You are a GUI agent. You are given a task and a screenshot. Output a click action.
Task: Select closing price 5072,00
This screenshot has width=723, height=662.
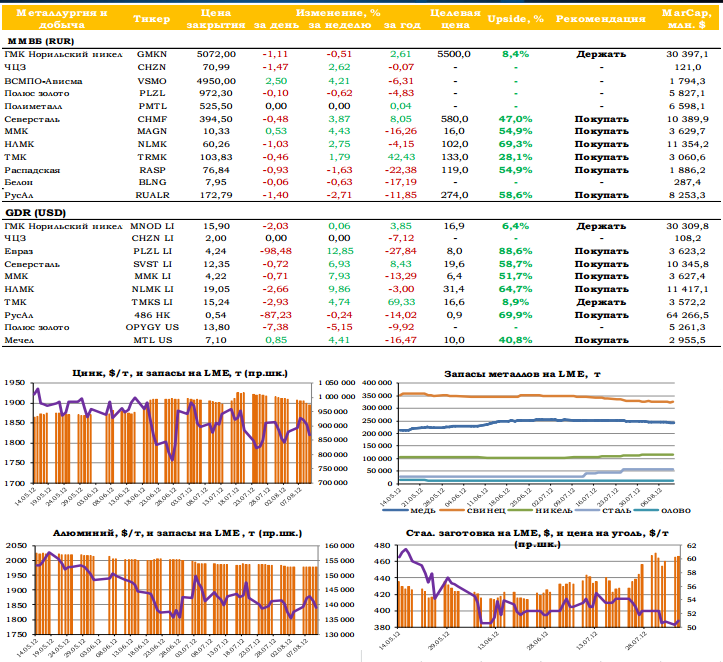(x=216, y=54)
